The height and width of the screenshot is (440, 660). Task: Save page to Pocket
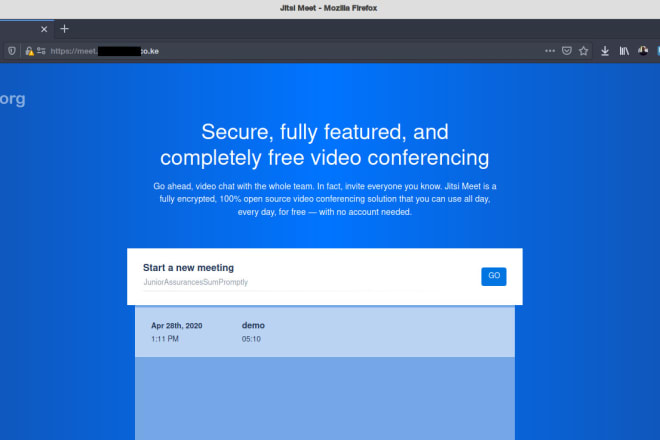pos(567,51)
